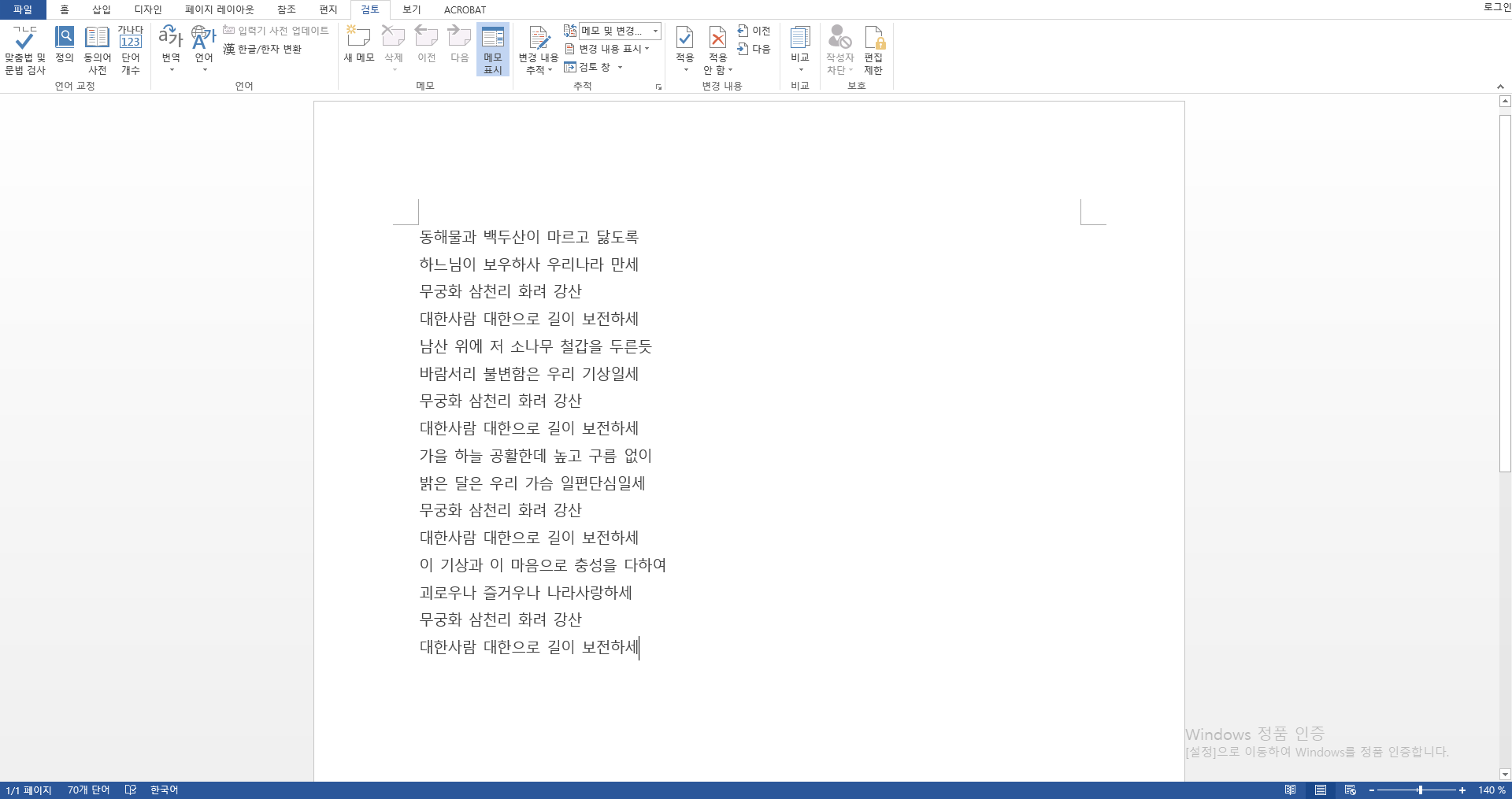
Task: Click the 작성자 차단 block authors icon
Action: [839, 37]
